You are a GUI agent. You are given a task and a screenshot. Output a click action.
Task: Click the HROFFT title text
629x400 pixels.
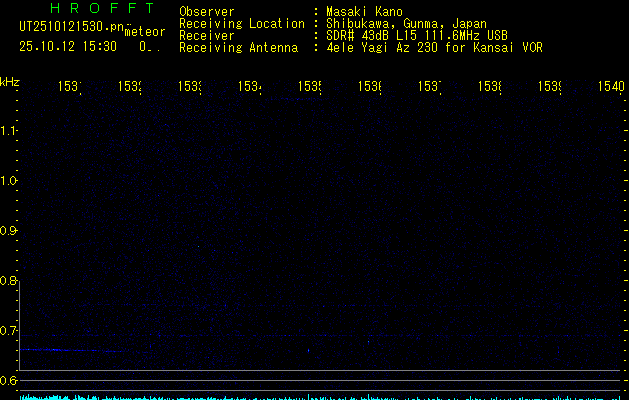point(103,8)
